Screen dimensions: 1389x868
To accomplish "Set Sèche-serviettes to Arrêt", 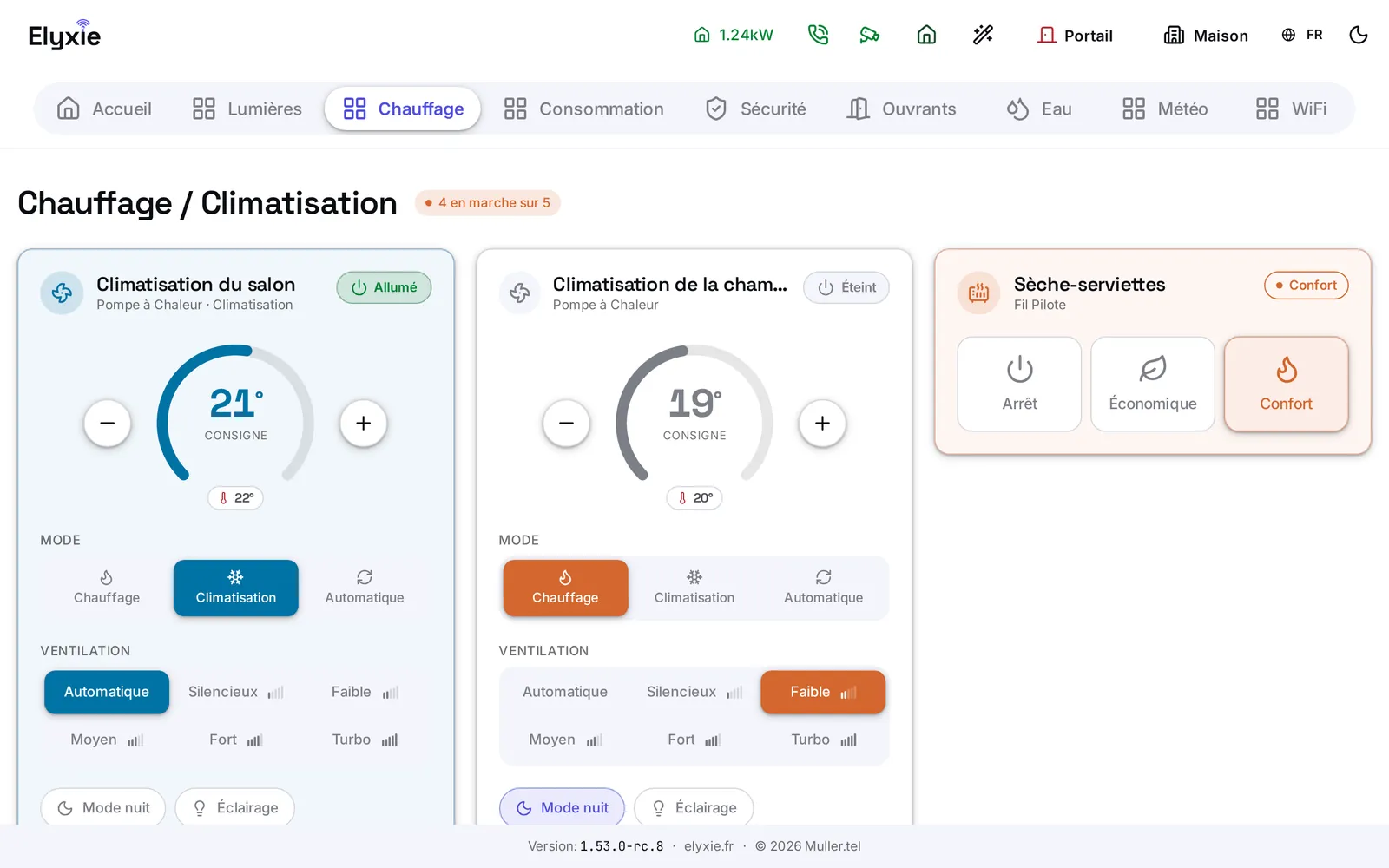I will (1019, 384).
